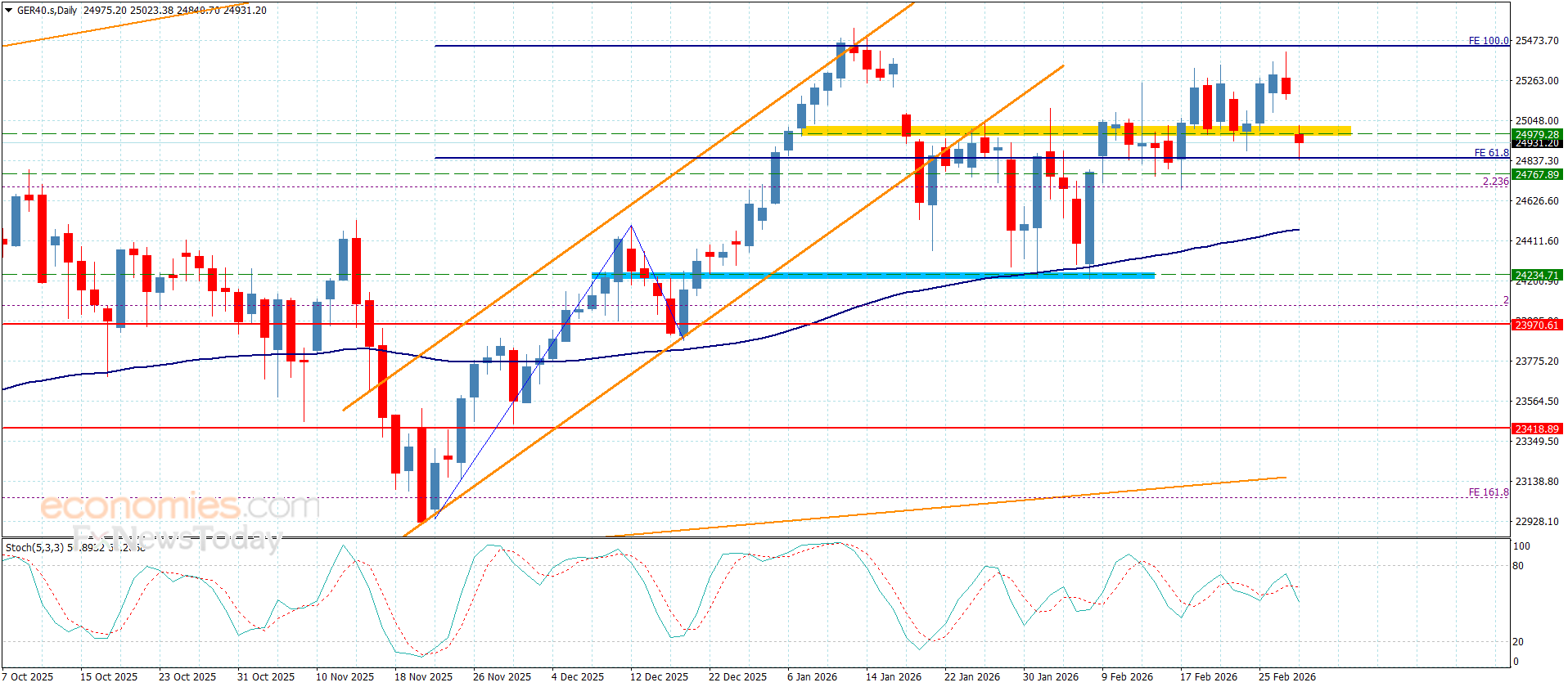Select the red 23418.89 level label

[x=1537, y=429]
